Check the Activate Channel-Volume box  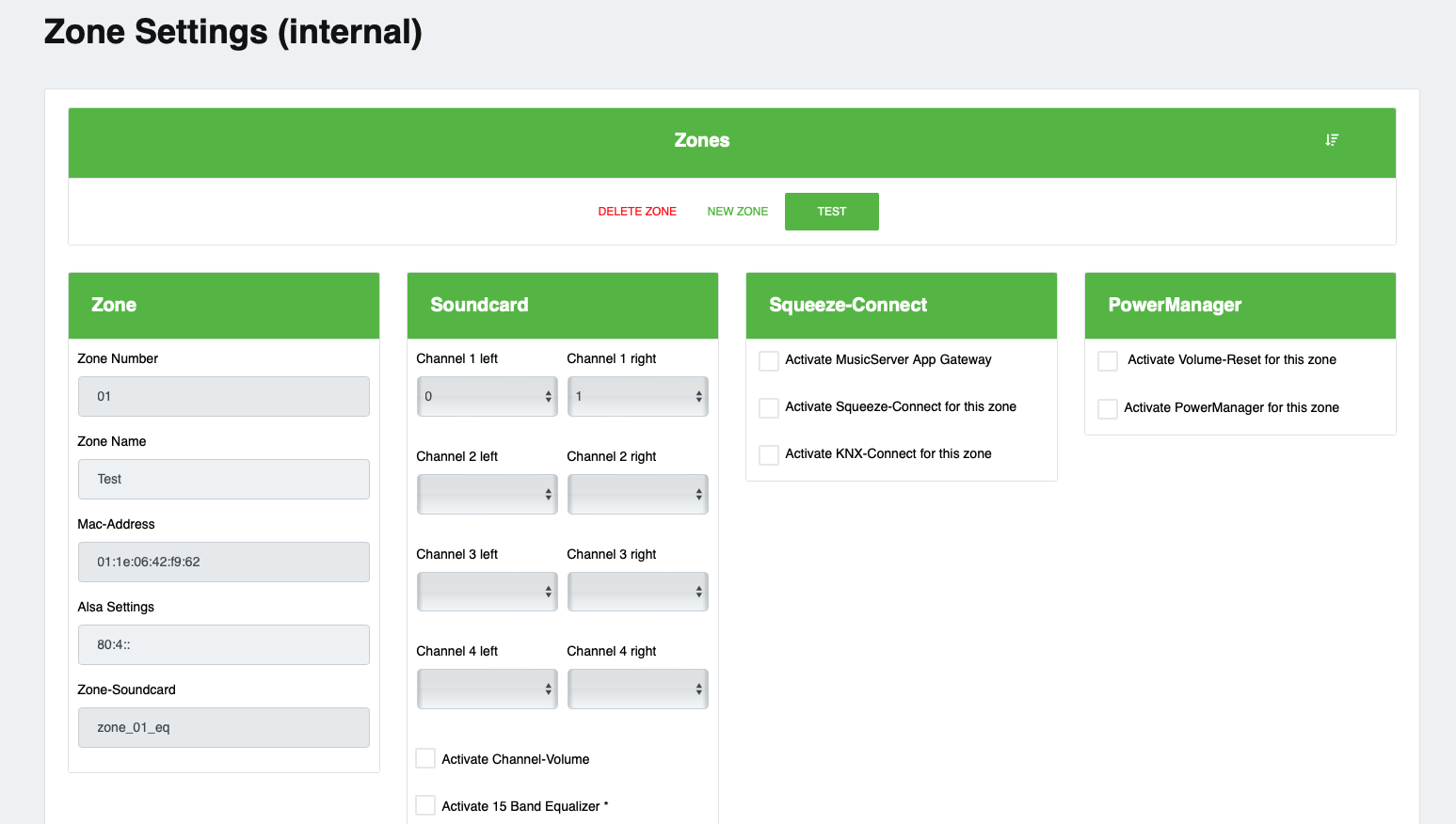click(425, 759)
